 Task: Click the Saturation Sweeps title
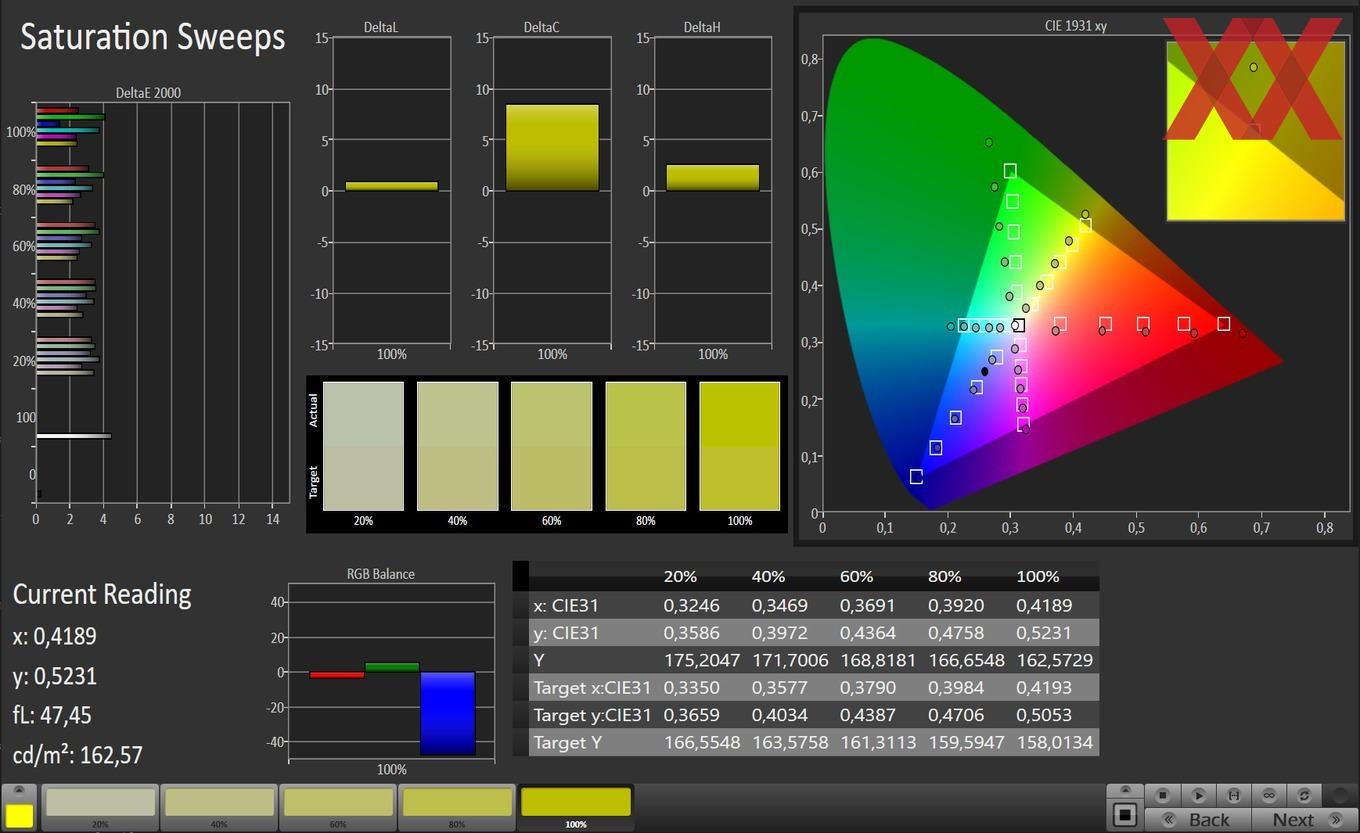(x=152, y=37)
